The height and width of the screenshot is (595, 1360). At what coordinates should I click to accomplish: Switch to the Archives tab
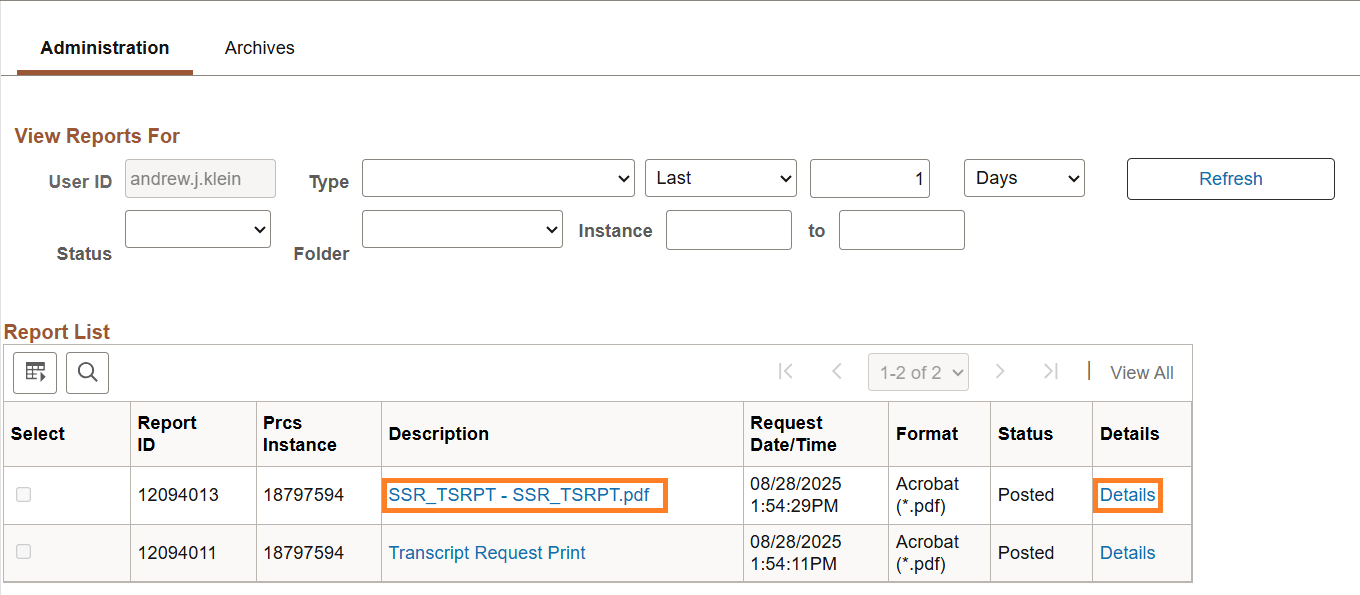259,47
